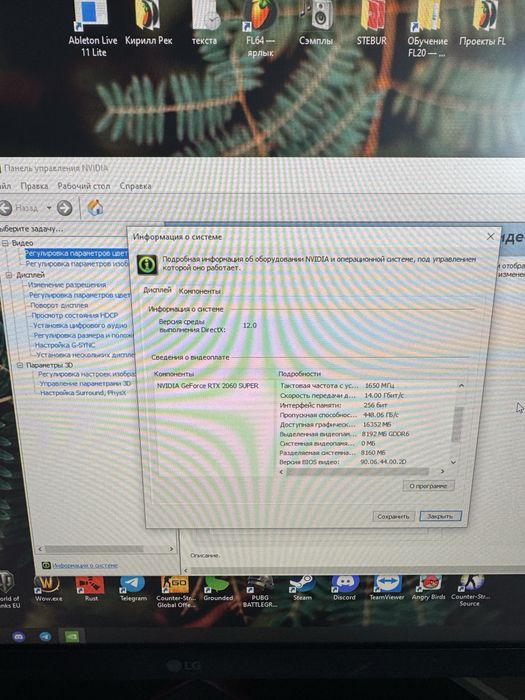The image size is (525, 700).
Task: Click the Выделенная видеопамять 8192 МБ GDDR6 row
Action: pyautogui.click(x=345, y=434)
